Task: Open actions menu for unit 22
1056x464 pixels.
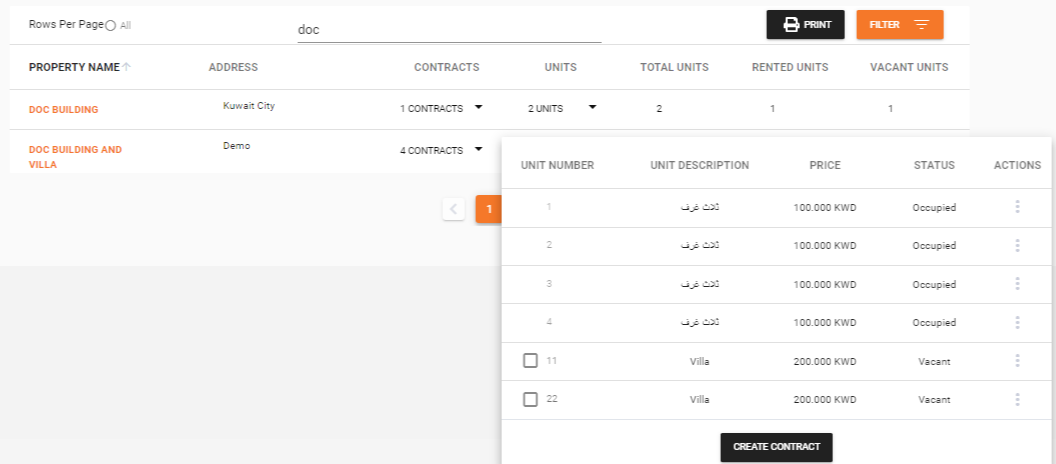Action: pyautogui.click(x=1017, y=399)
